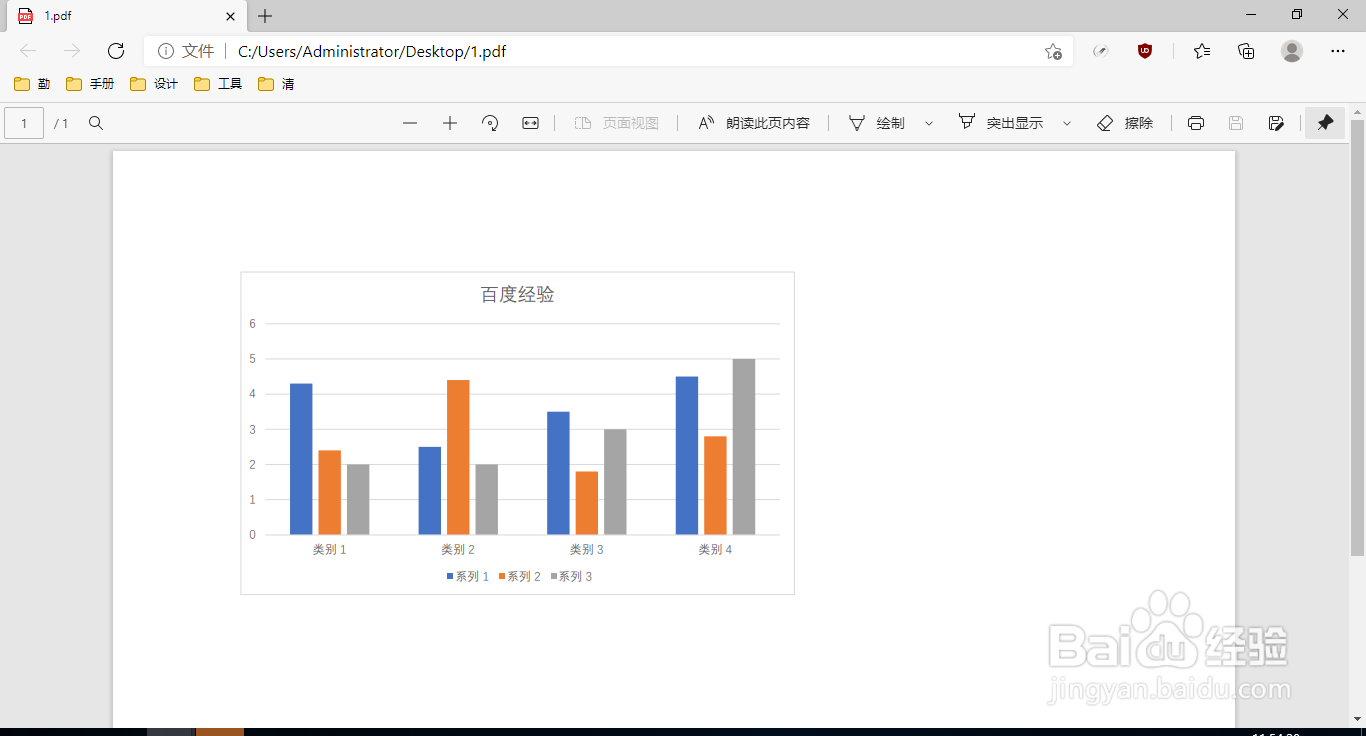Fit the PDF to page width
Viewport: 1366px width, 736px height.
pos(530,122)
